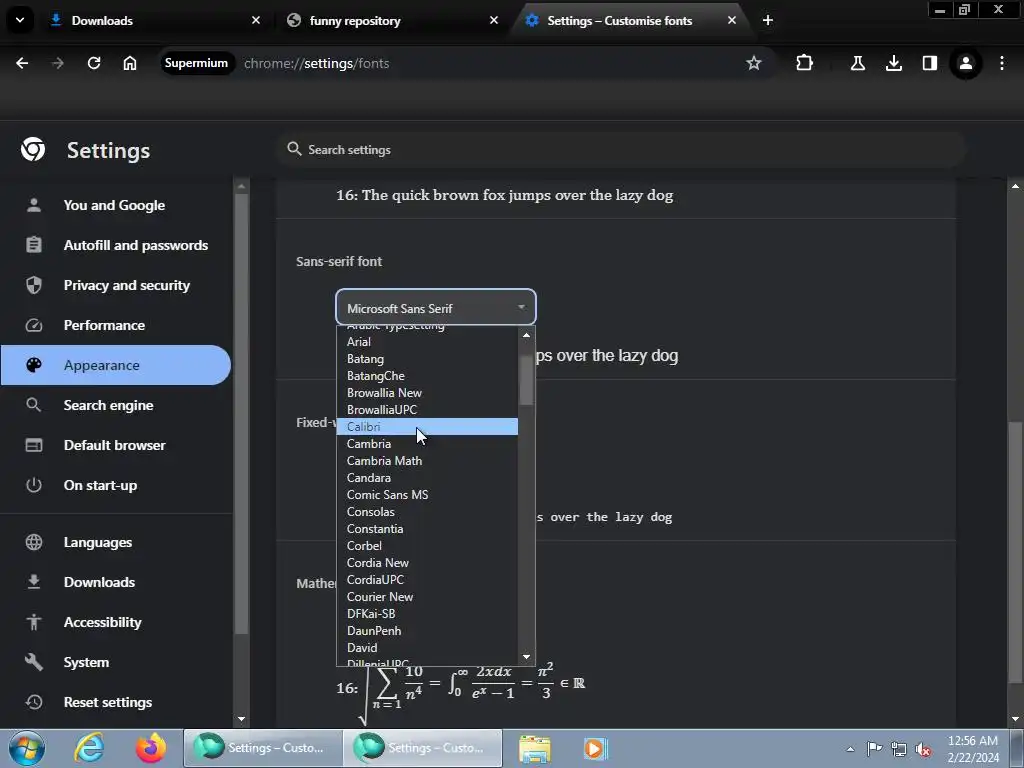Open the profile avatar menu
Image resolution: width=1024 pixels, height=768 pixels.
point(966,63)
